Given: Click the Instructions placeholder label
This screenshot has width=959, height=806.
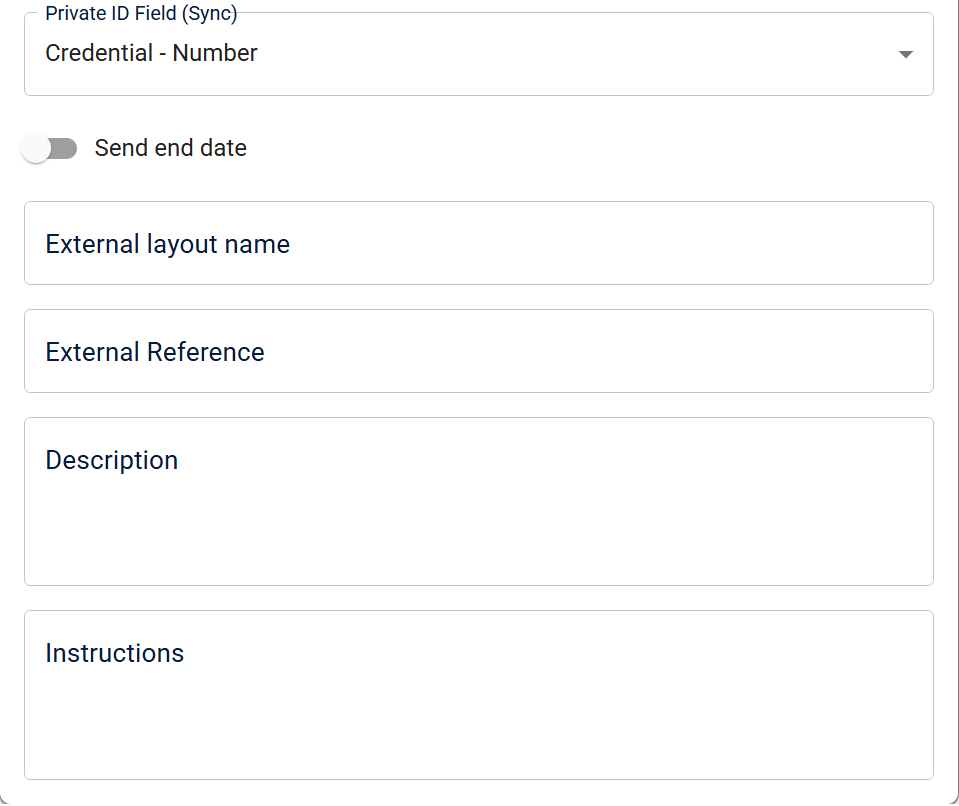Looking at the screenshot, I should pyautogui.click(x=114, y=653).
